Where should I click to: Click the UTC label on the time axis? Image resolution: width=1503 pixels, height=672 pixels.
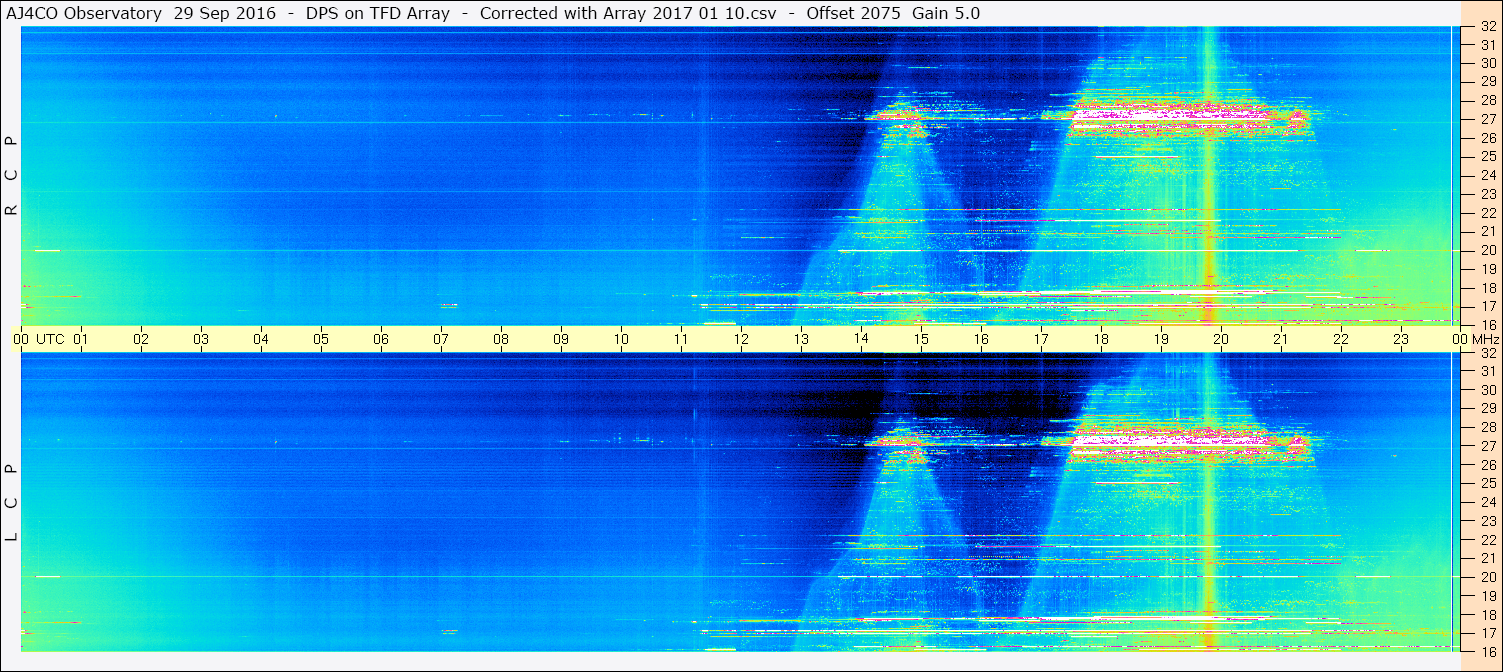point(50,339)
